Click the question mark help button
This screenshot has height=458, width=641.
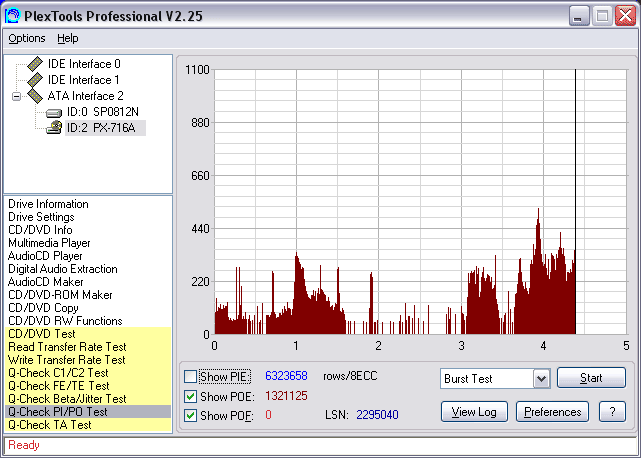point(612,411)
